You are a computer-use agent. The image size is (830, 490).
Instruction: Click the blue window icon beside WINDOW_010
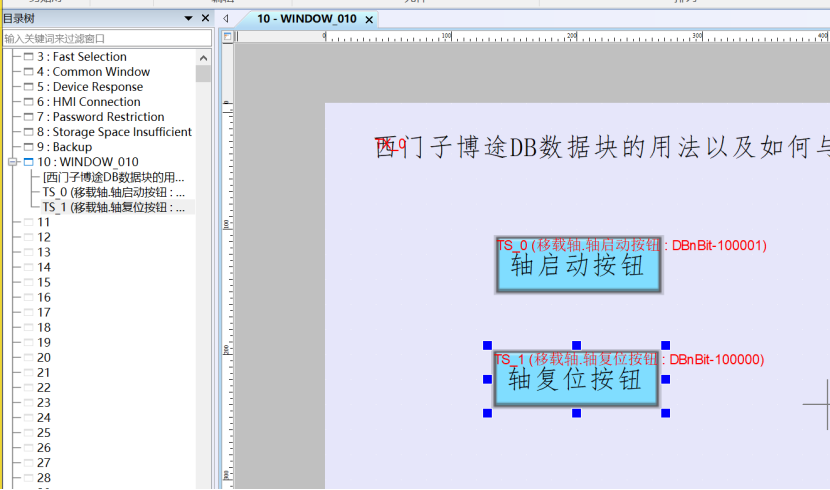click(x=29, y=162)
